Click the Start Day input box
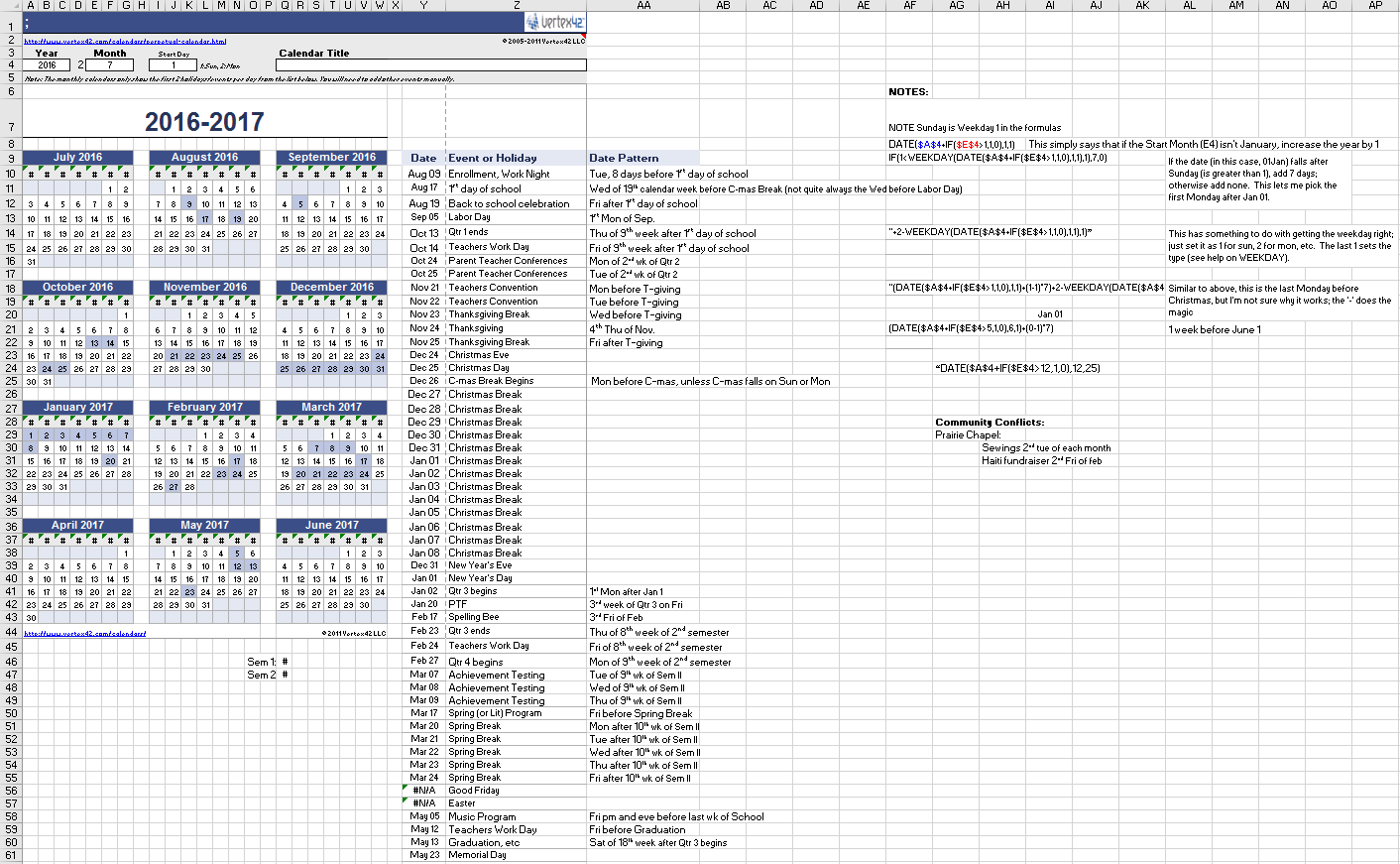Viewport: 1400px width, 864px height. [x=173, y=65]
